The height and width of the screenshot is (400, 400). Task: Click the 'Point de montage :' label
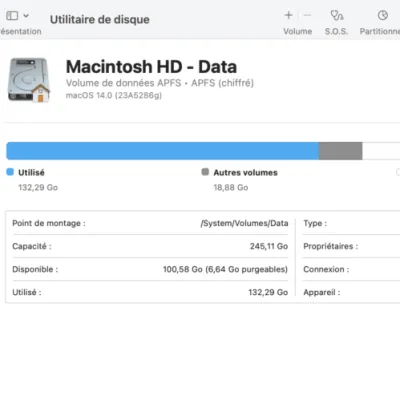pos(49,223)
